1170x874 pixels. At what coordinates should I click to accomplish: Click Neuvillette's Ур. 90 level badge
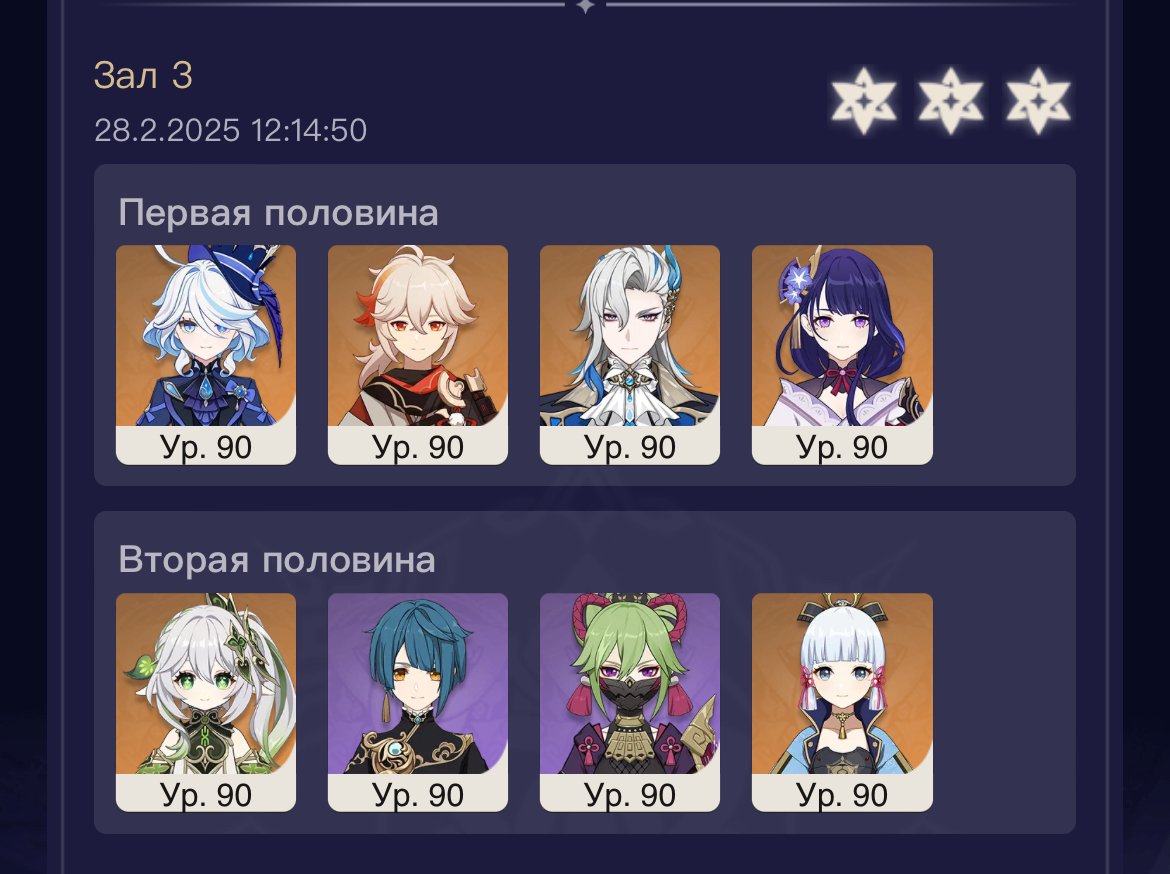[x=630, y=446]
